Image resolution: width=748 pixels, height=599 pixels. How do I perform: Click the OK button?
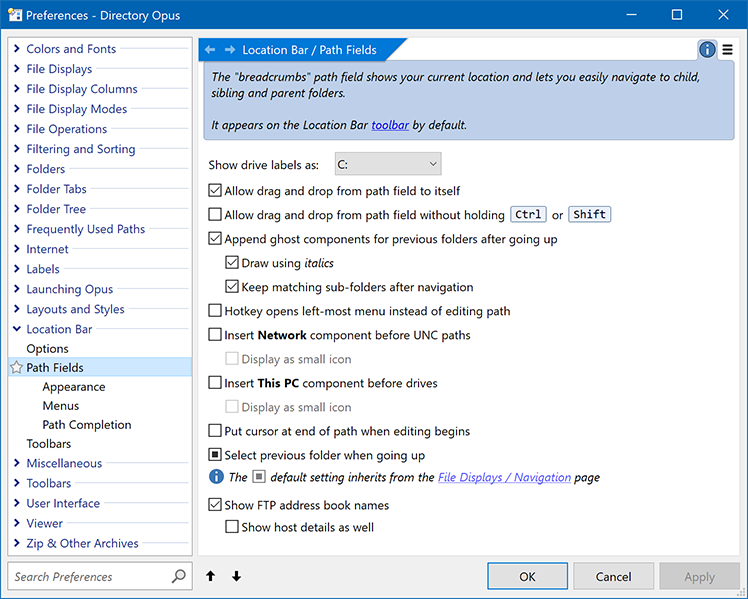[528, 577]
